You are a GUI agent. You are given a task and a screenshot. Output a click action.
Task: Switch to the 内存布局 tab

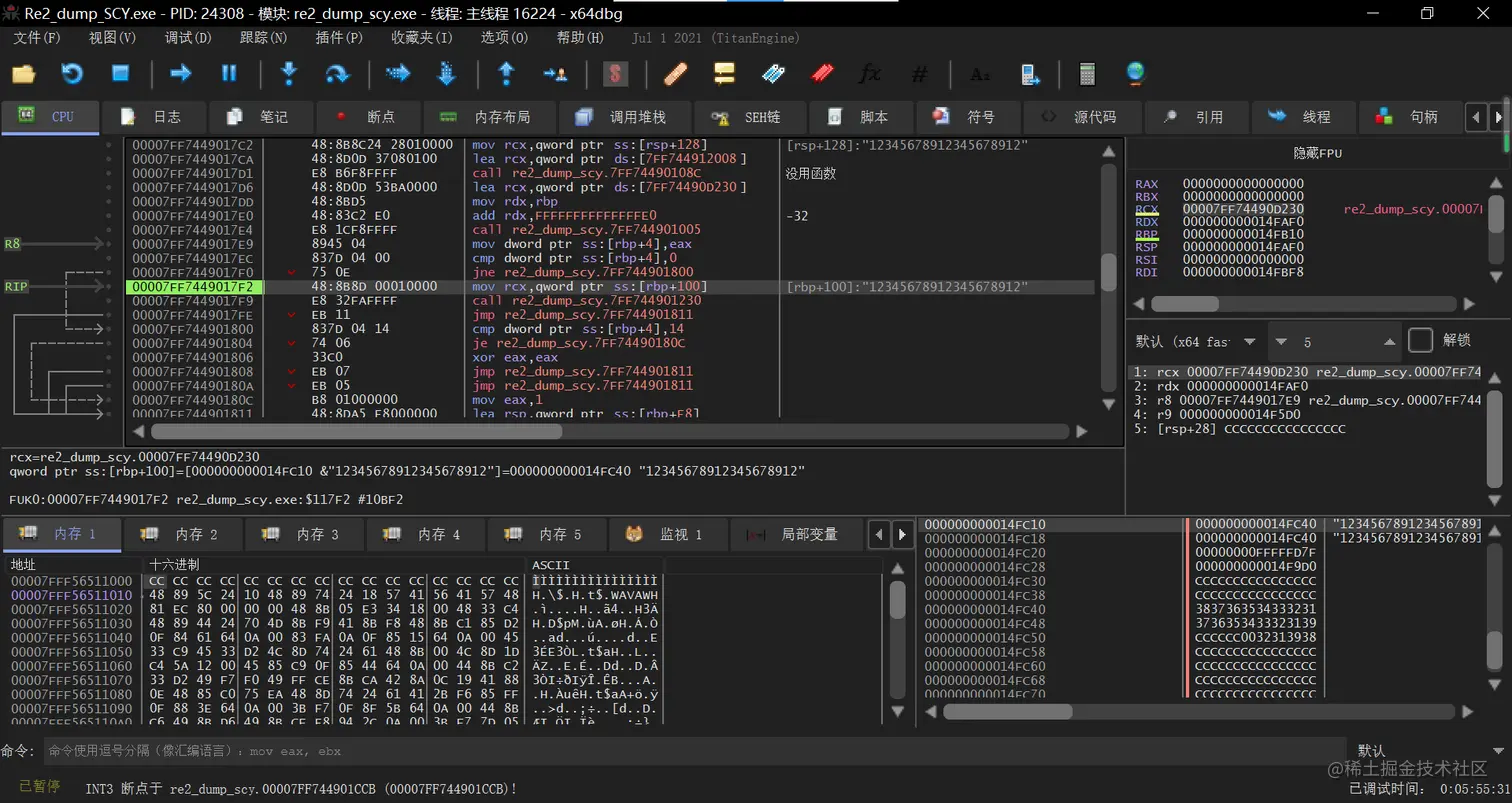tap(489, 117)
